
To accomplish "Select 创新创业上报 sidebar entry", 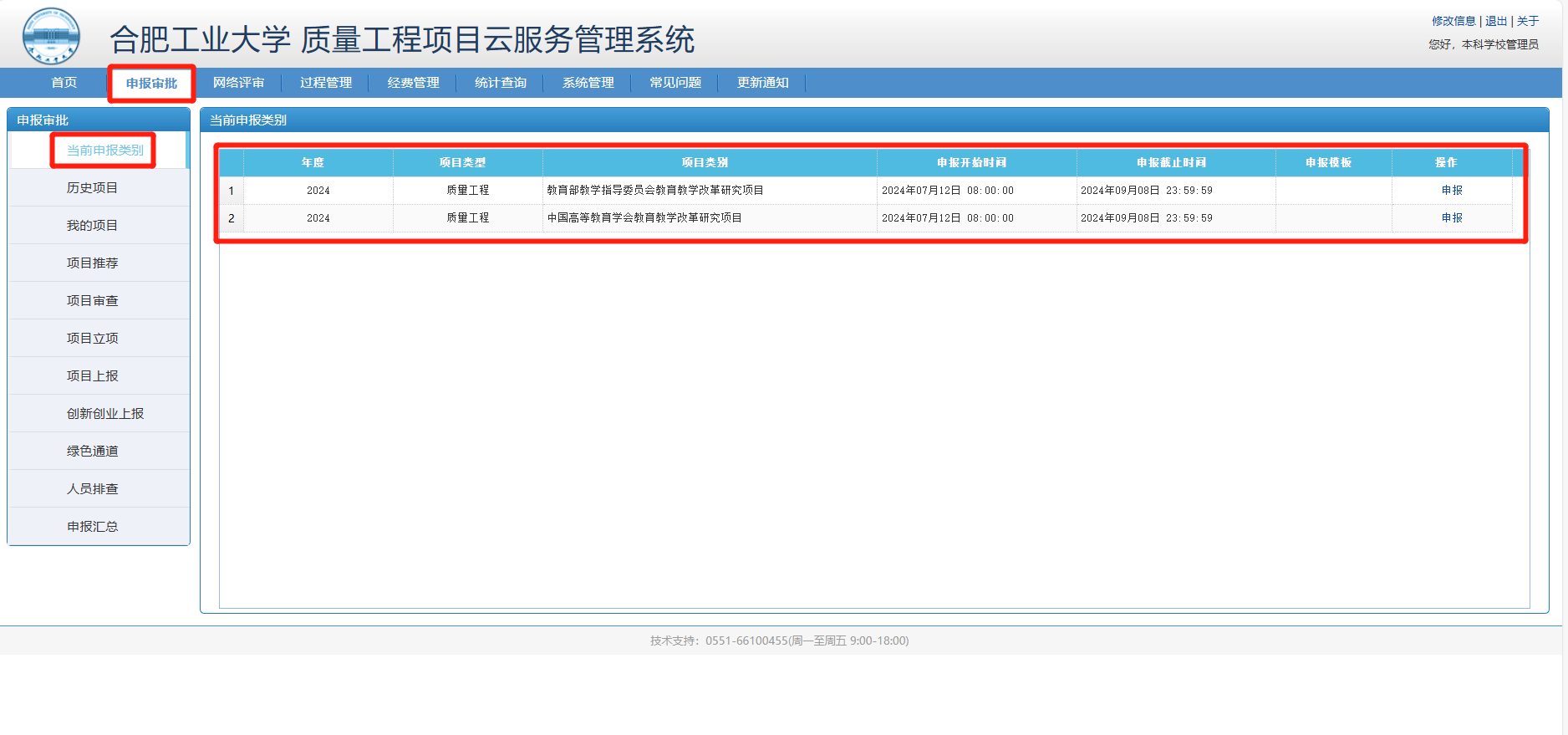I will 104,414.
